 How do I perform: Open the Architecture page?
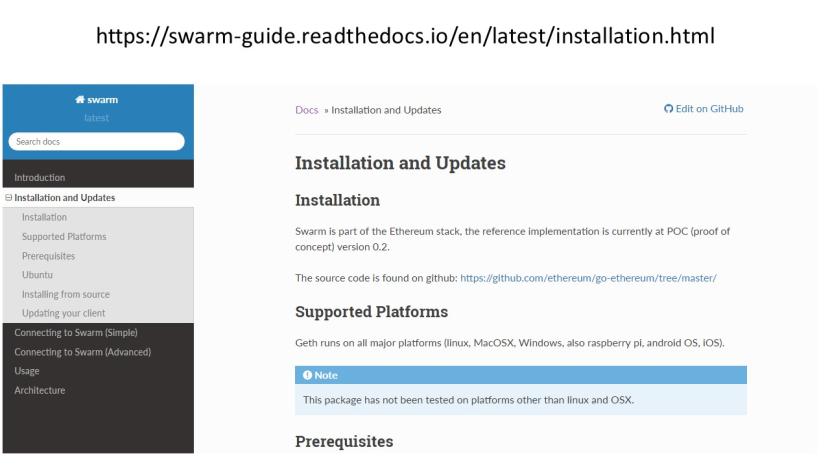coord(39,390)
